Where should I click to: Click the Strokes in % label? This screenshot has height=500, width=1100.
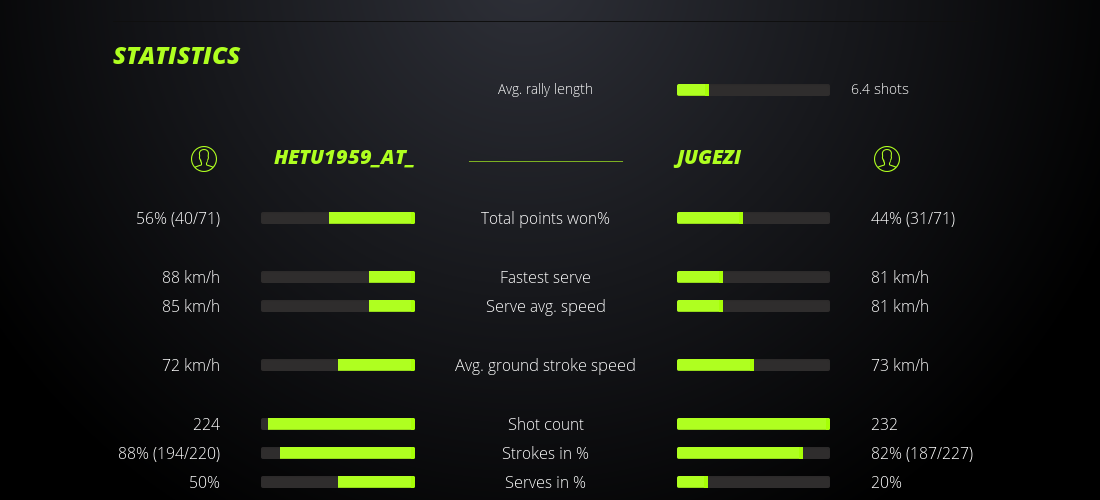pyautogui.click(x=545, y=453)
